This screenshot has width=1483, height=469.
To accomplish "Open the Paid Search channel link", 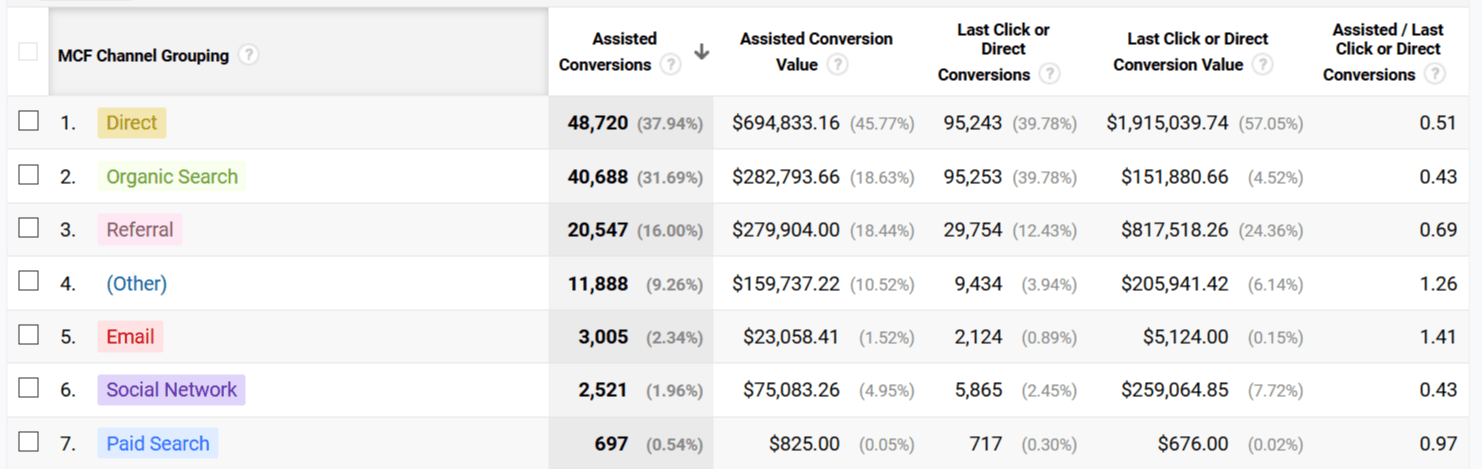I will tap(158, 444).
